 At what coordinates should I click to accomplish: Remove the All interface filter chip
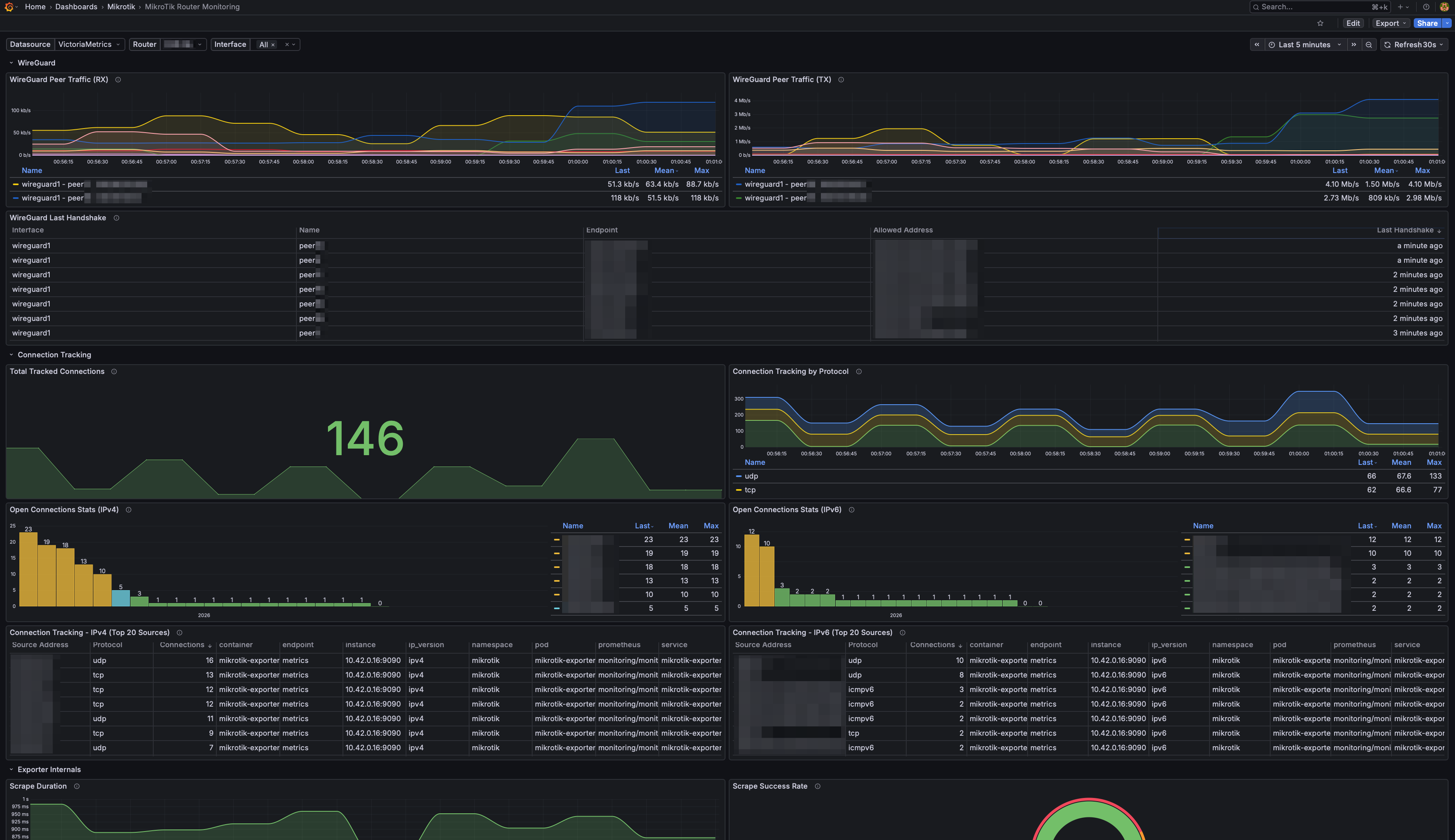pos(273,44)
